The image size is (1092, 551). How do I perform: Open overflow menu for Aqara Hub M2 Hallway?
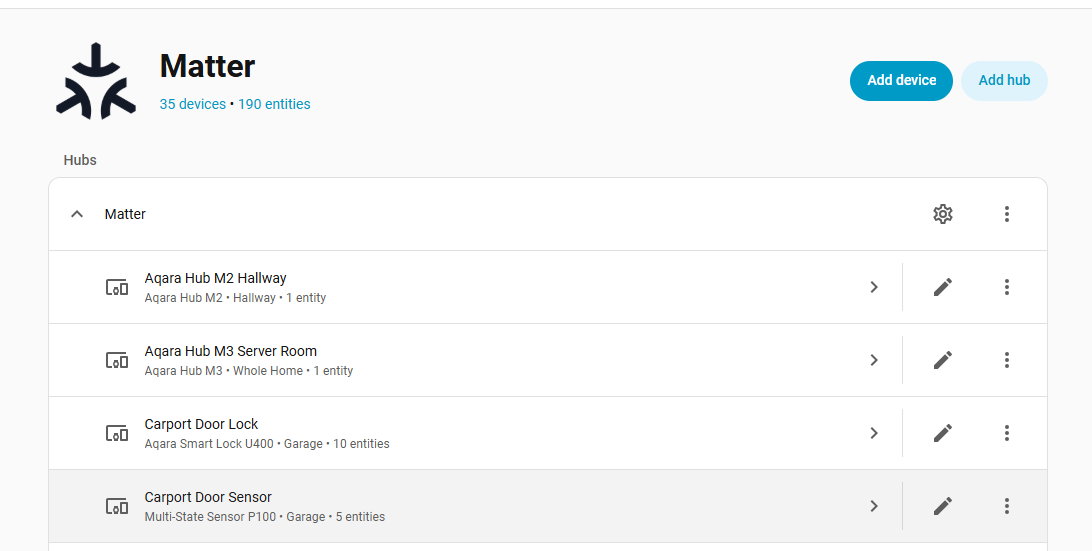[x=1006, y=287]
